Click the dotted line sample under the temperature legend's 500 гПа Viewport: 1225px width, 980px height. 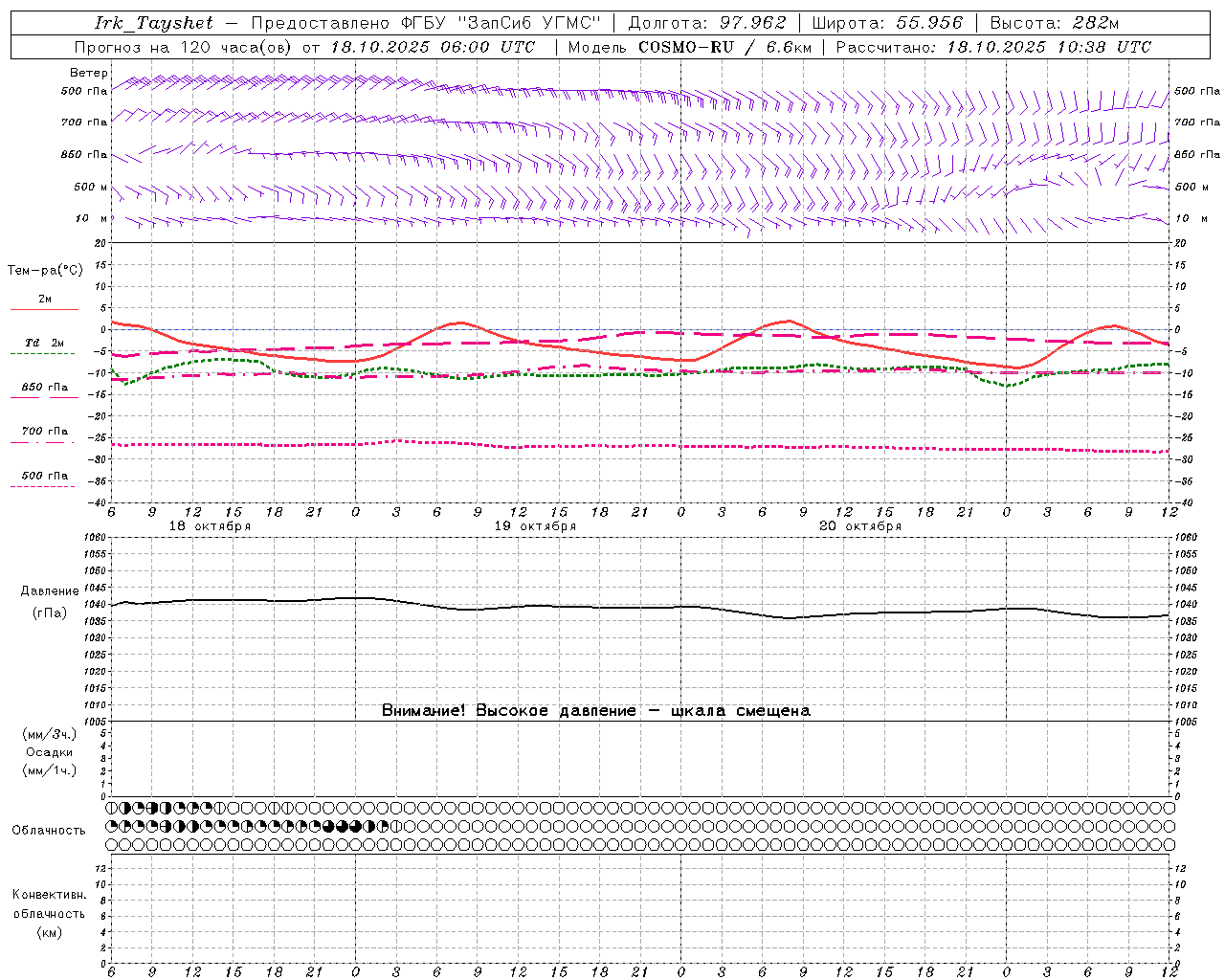click(43, 486)
